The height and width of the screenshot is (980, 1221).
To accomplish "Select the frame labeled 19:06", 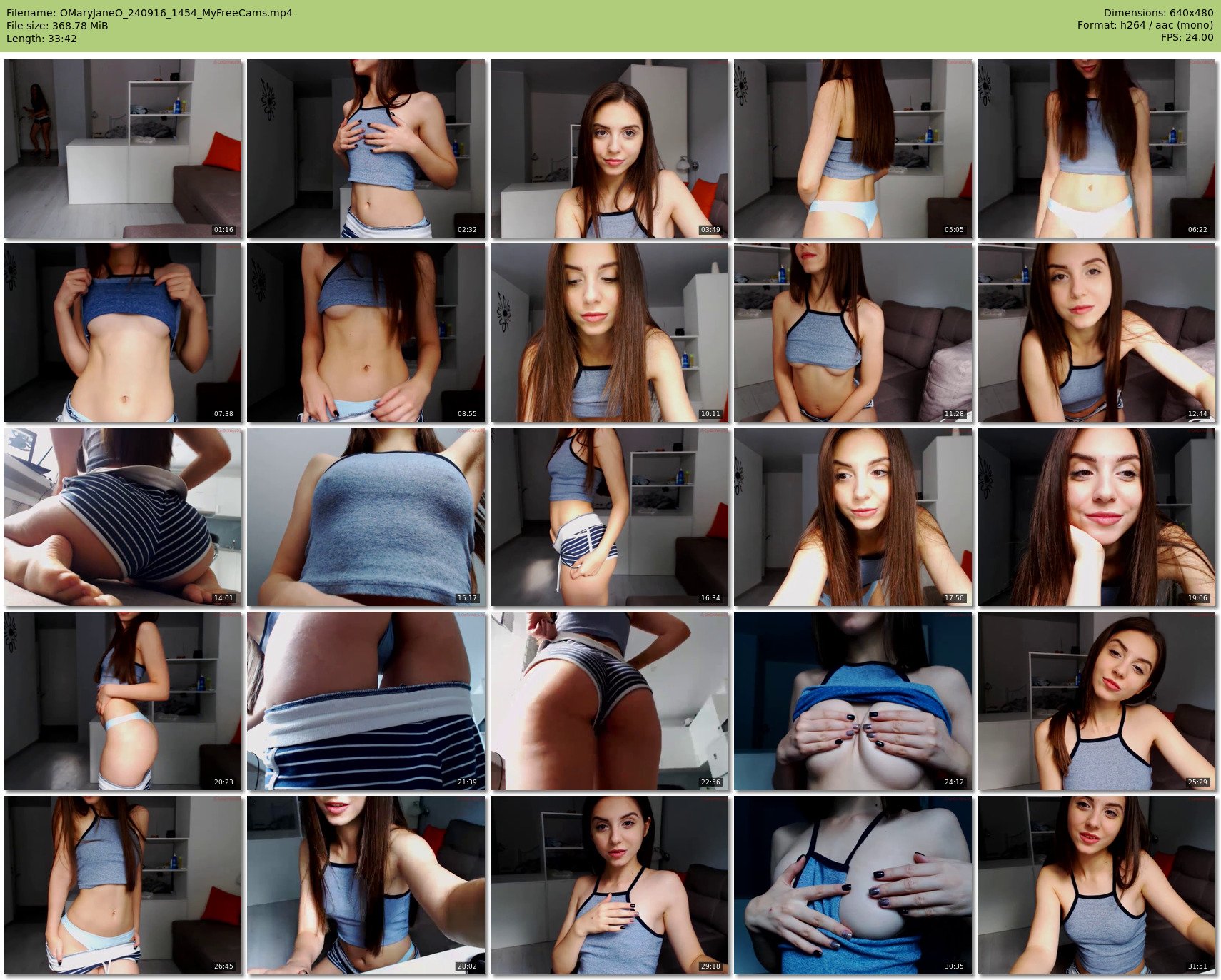I will click(1096, 517).
